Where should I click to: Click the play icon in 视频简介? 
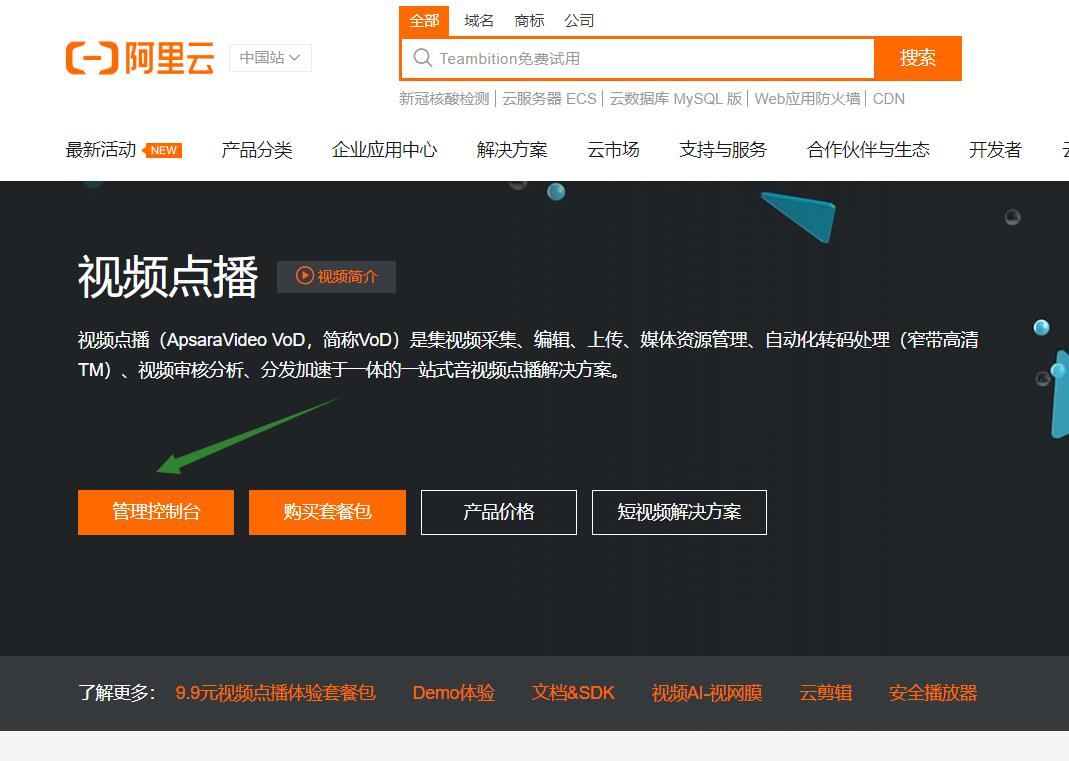click(304, 275)
